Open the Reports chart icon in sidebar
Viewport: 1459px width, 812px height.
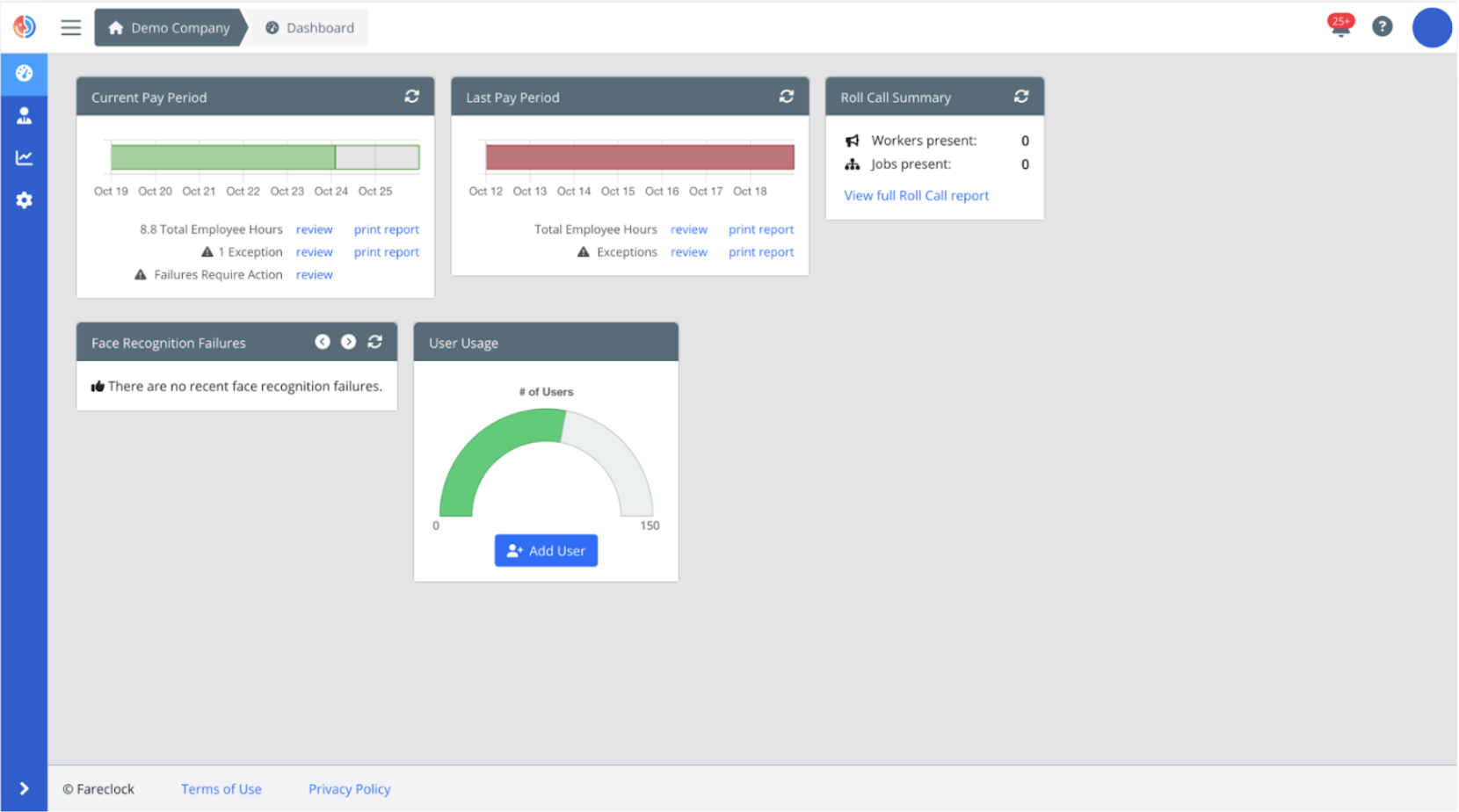point(24,157)
